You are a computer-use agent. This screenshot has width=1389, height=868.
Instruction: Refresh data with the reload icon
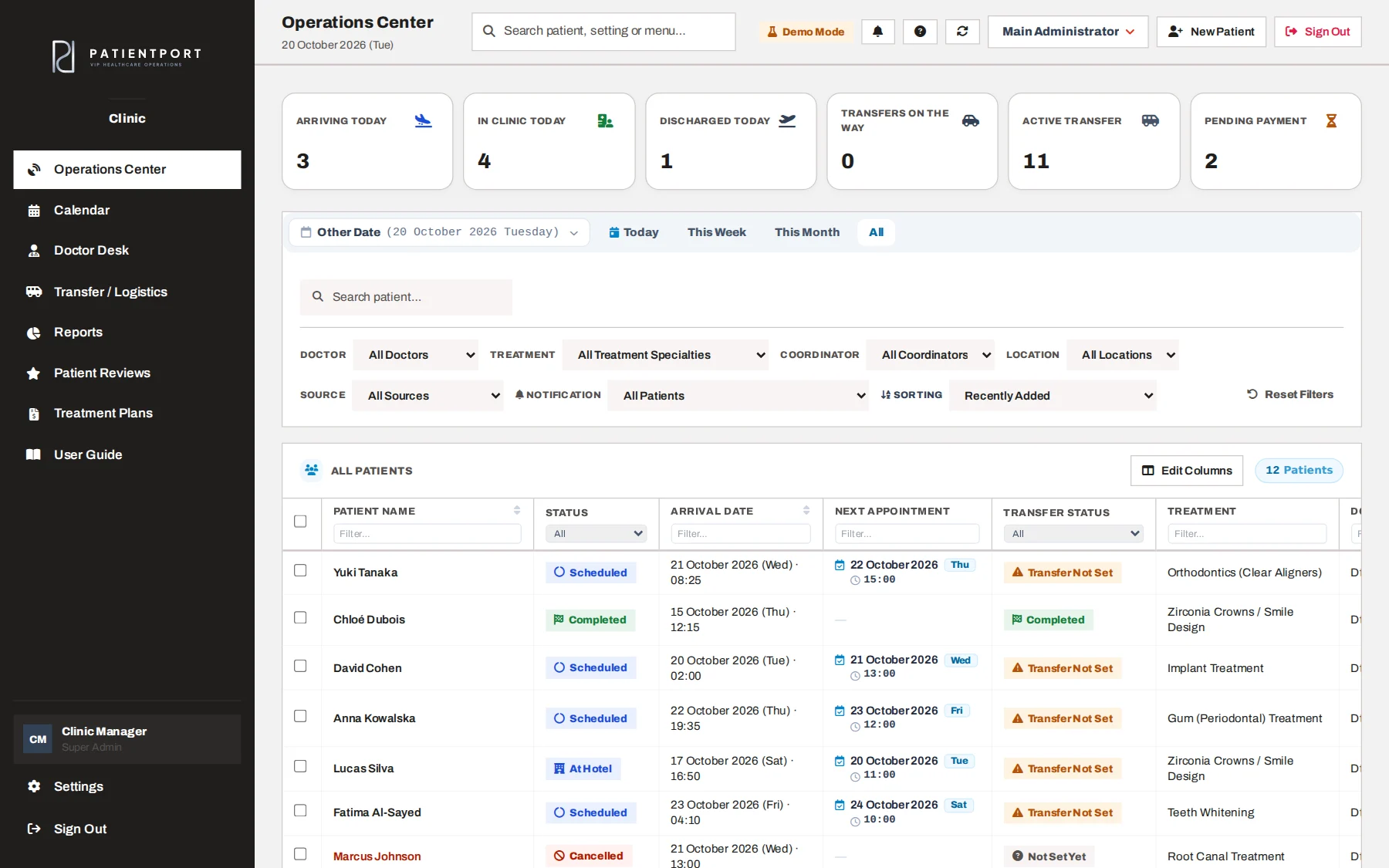[x=962, y=32]
